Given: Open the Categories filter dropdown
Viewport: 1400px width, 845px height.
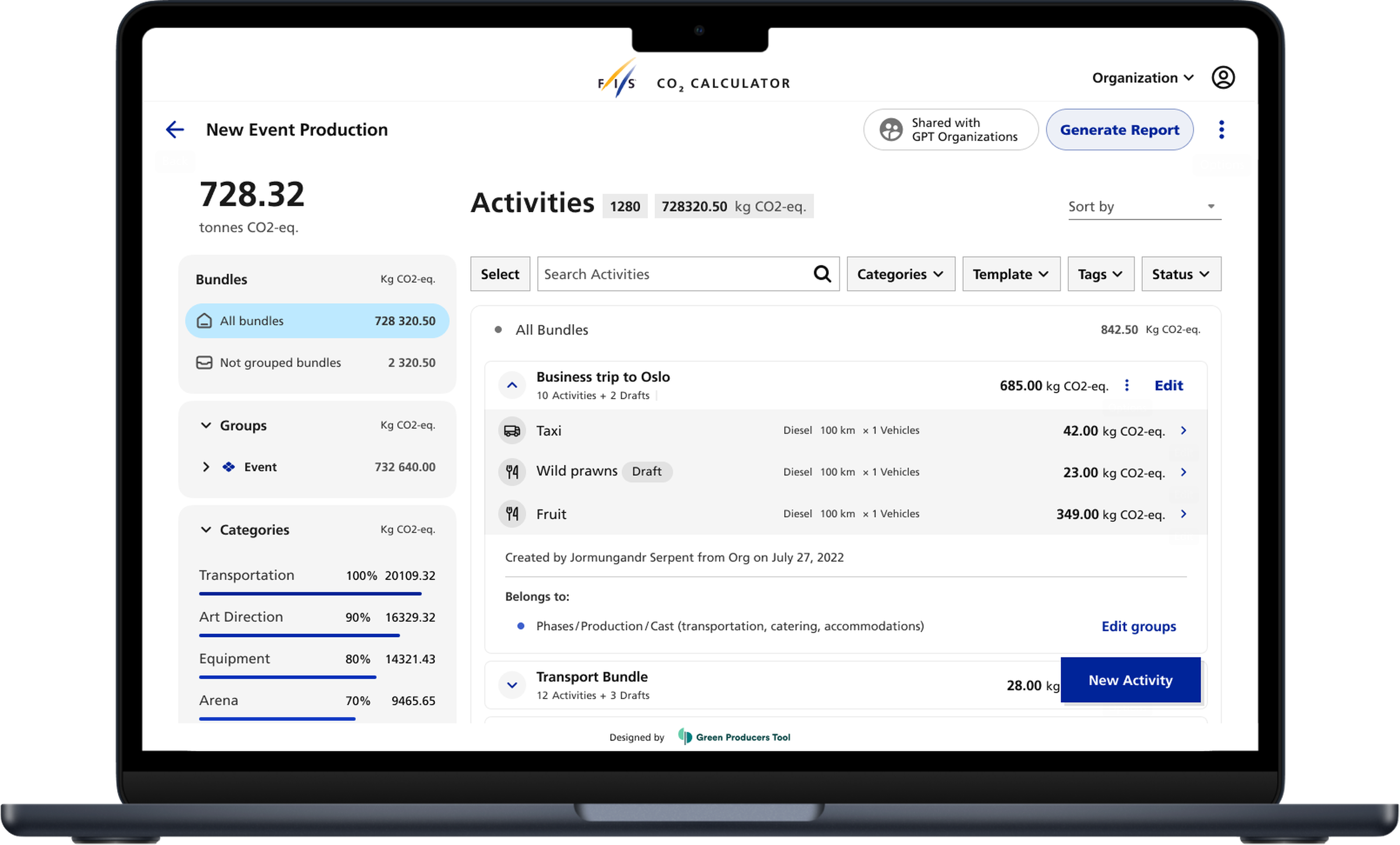Looking at the screenshot, I should (x=898, y=273).
